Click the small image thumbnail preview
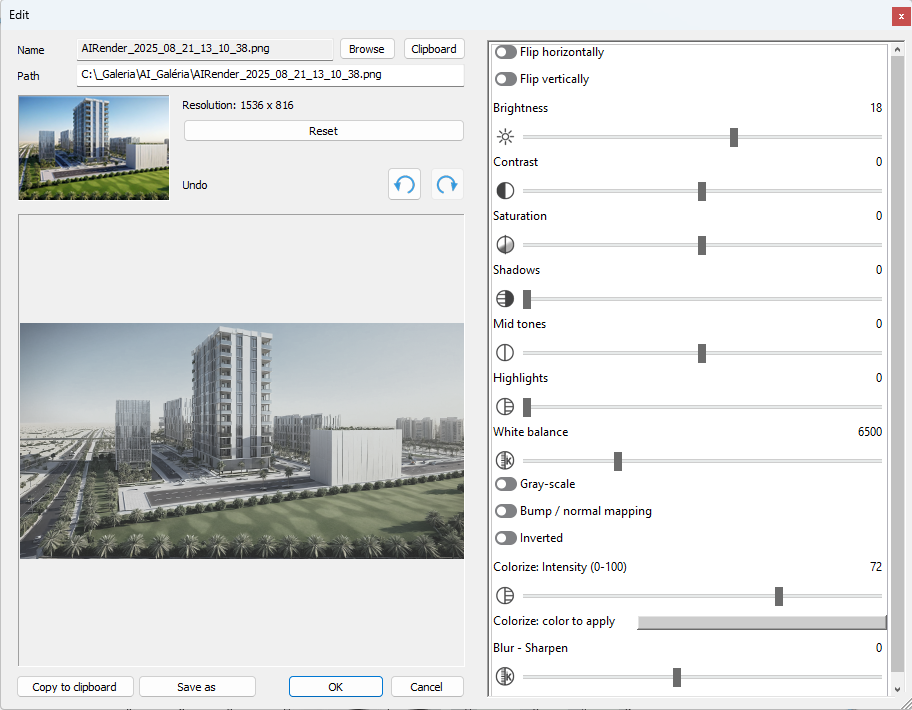912x710 pixels. [x=94, y=148]
